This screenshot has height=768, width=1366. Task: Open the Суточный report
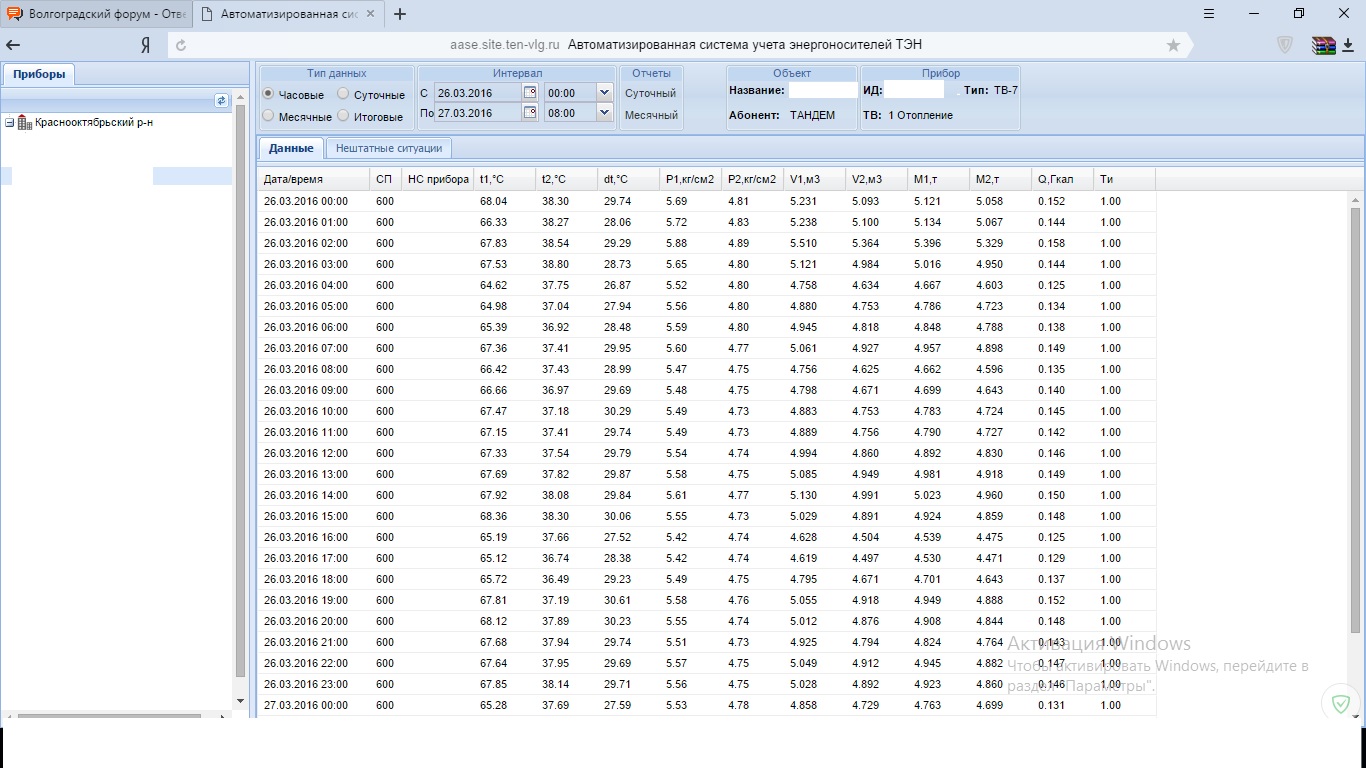point(650,93)
